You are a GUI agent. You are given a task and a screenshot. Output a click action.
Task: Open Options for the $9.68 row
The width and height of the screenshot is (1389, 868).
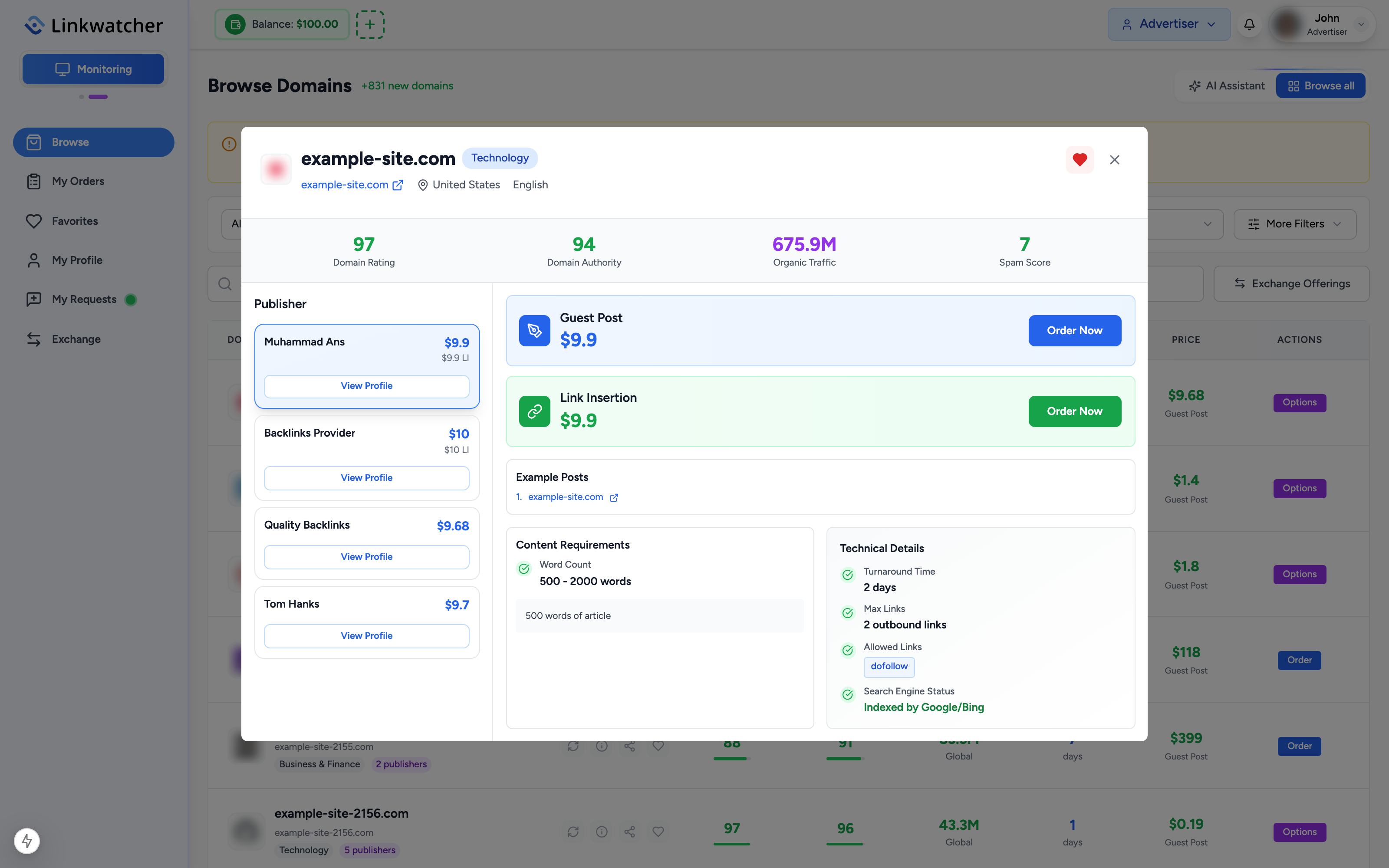pos(1300,402)
